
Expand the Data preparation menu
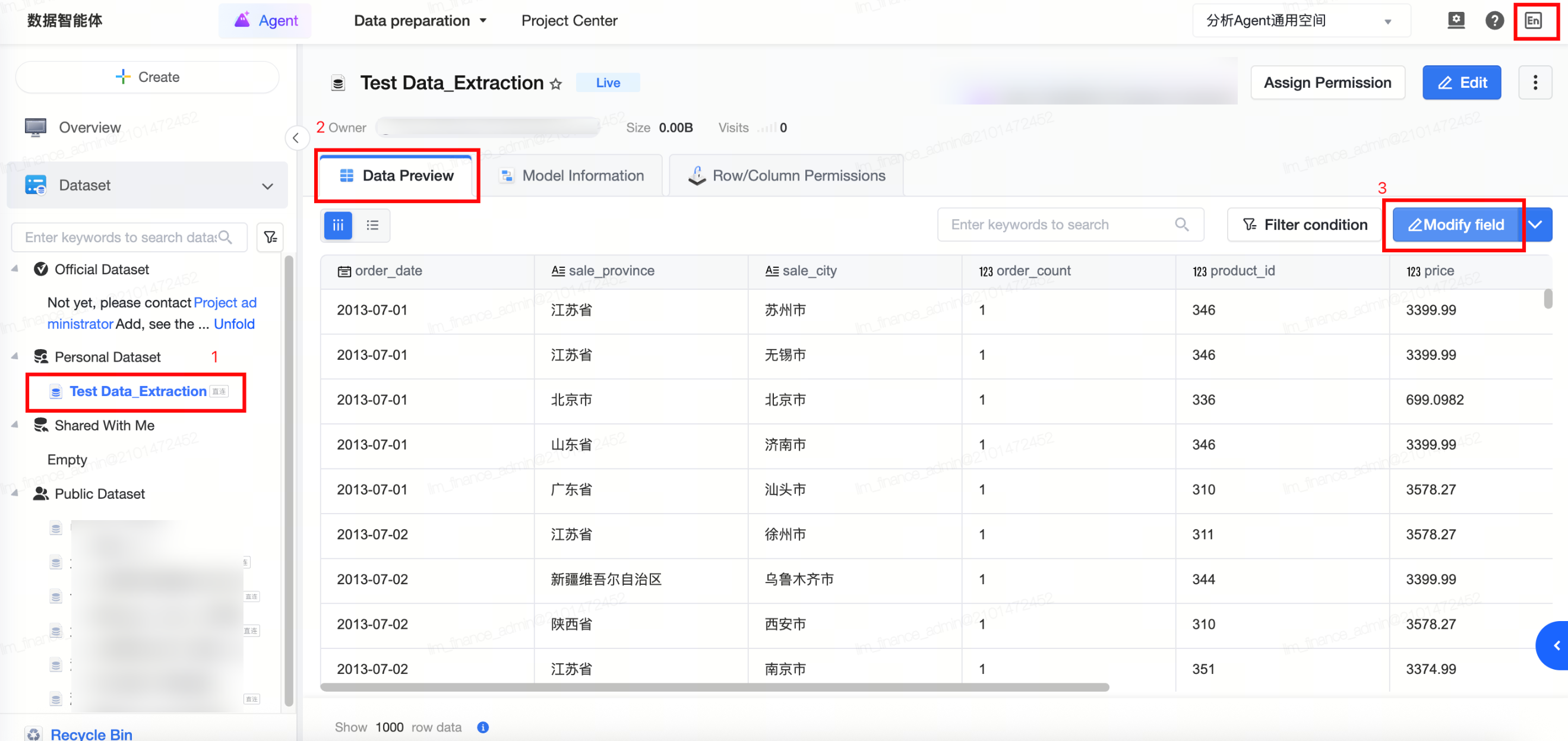420,21
